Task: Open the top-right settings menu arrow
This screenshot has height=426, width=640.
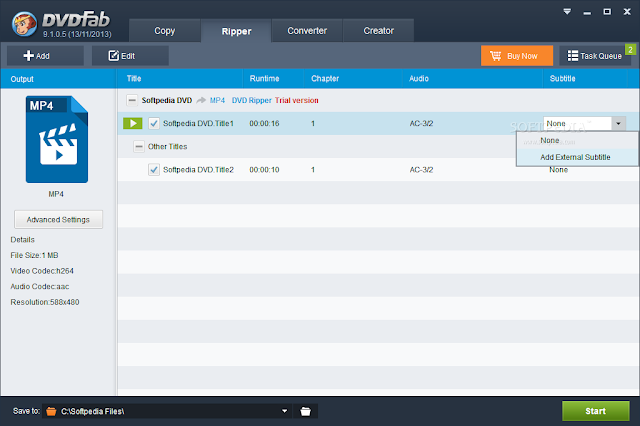Action: point(567,11)
